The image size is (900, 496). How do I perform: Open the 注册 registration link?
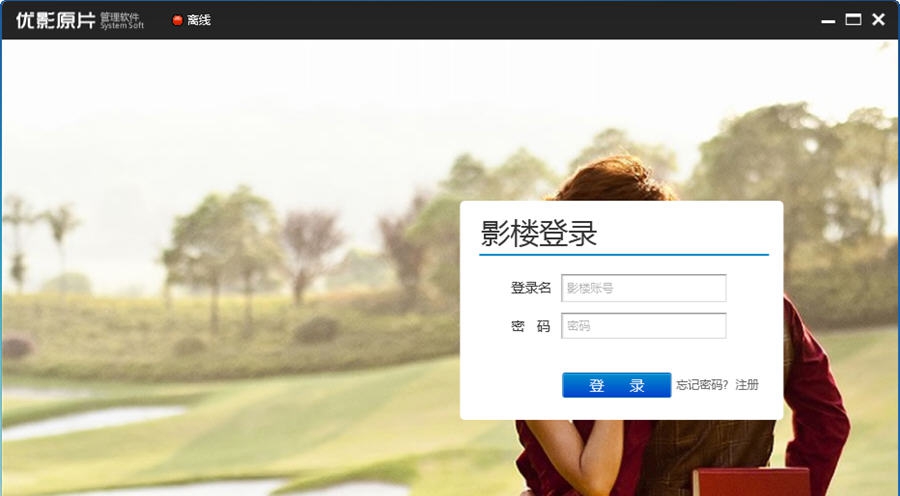(747, 385)
